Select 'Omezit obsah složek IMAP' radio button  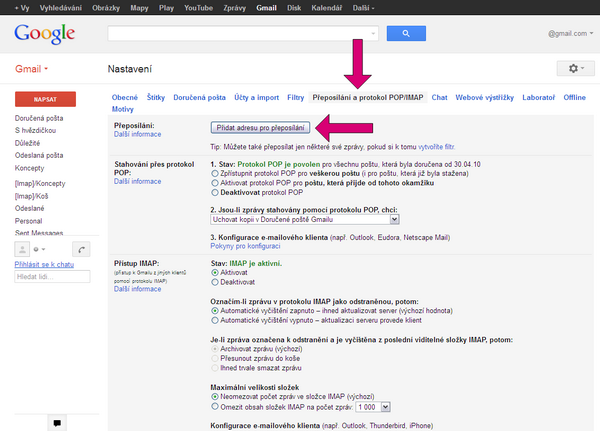coord(215,407)
